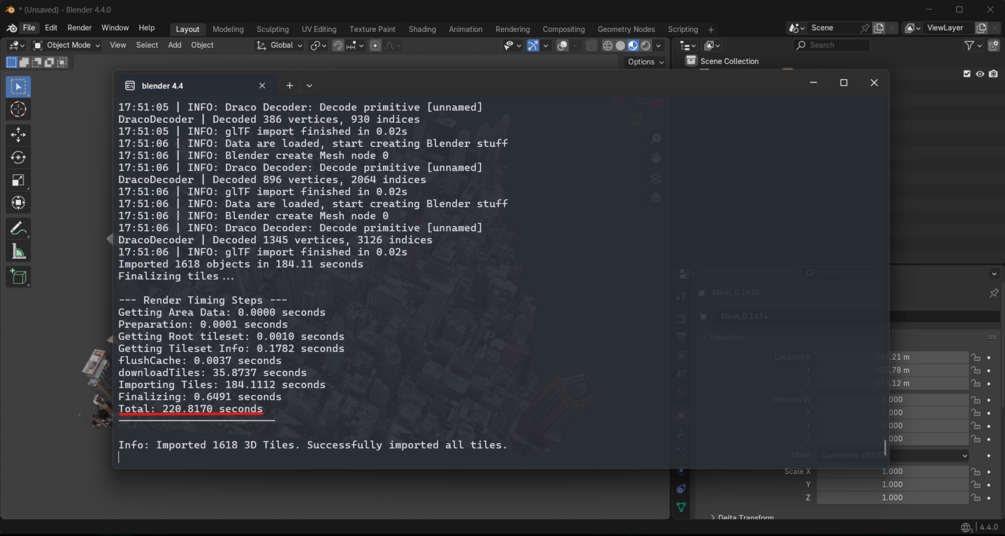Open the Object Data properties tab
This screenshot has height=536, width=1005.
[681, 507]
